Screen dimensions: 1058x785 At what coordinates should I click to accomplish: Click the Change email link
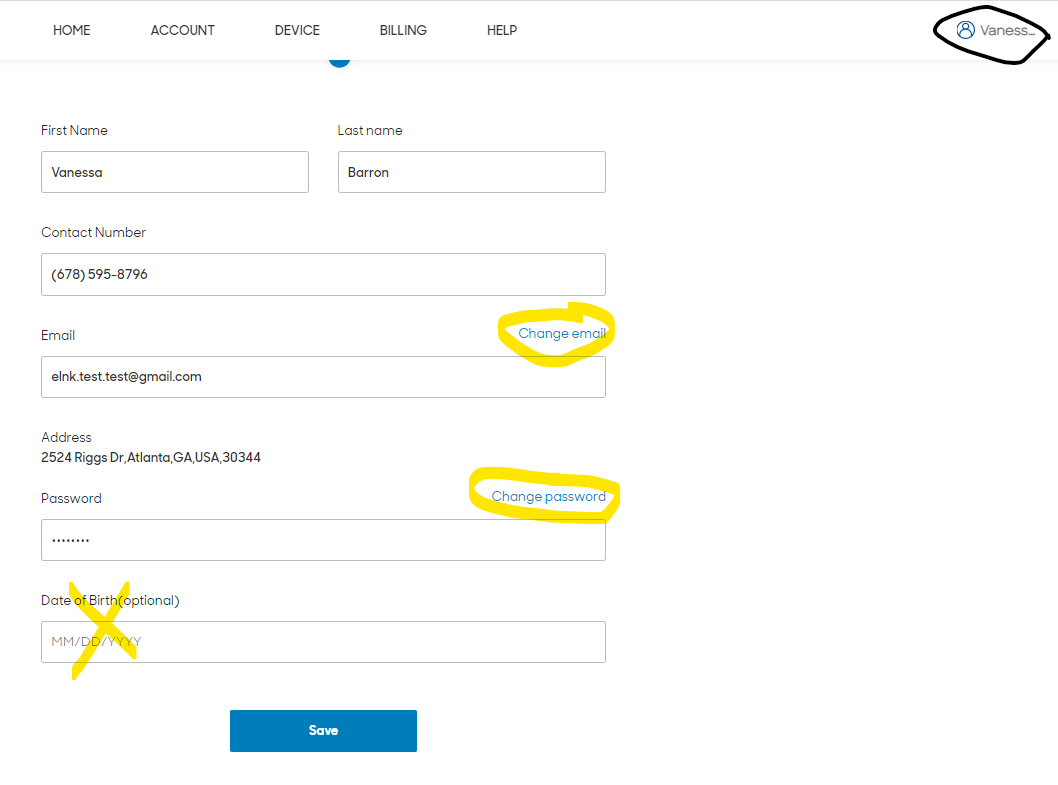(562, 333)
